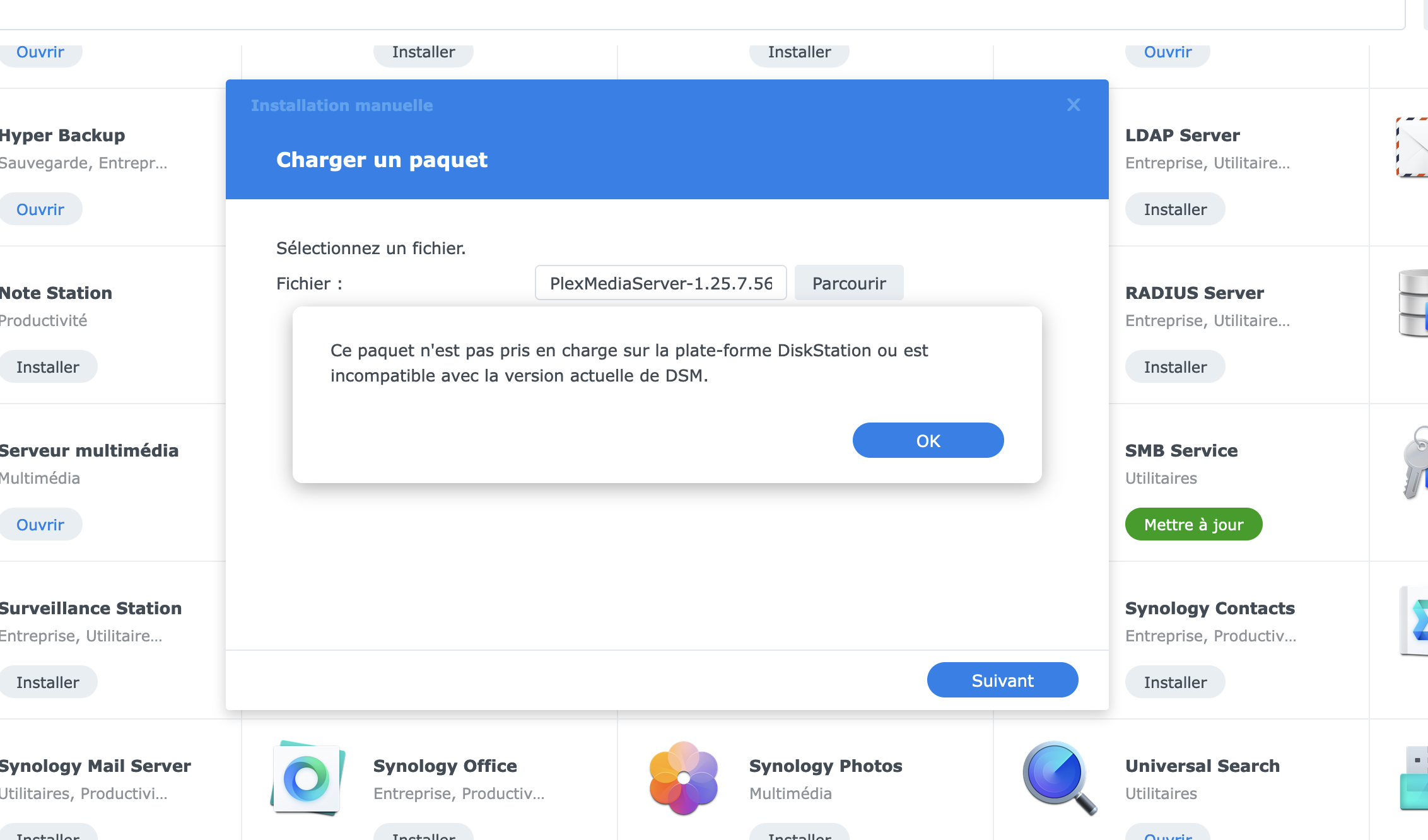The width and height of the screenshot is (1428, 840).
Task: Click the database icon beside RADIUS Server
Action: tap(1413, 303)
